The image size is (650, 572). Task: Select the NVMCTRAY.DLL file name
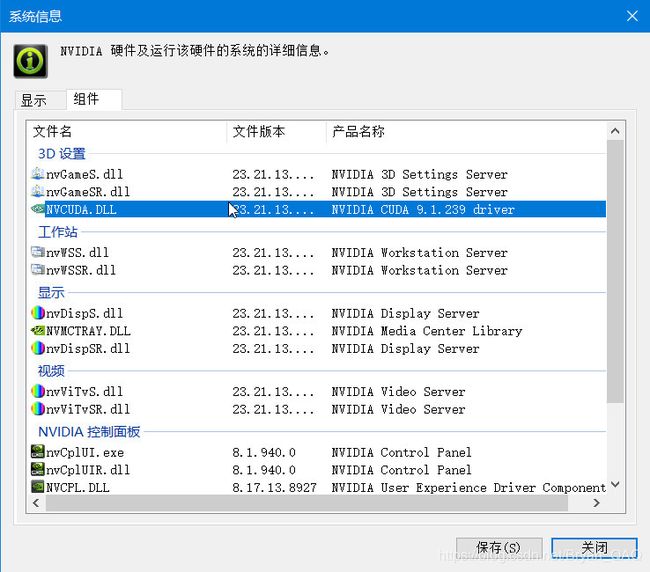[x=88, y=331]
